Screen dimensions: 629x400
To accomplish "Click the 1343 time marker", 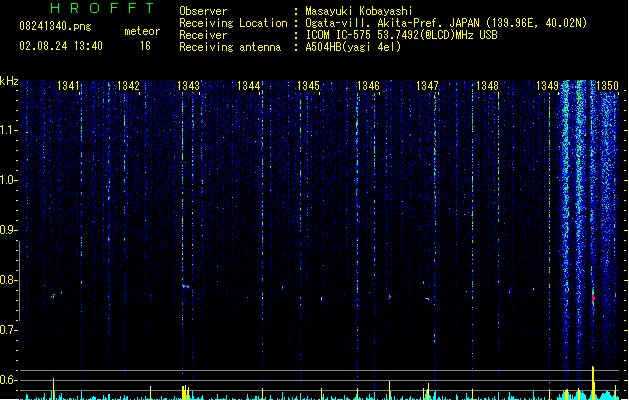I will [x=188, y=86].
